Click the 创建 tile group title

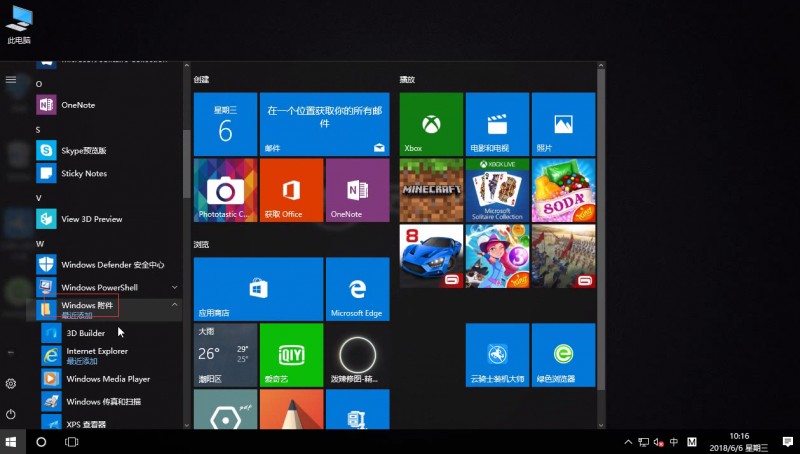202,80
